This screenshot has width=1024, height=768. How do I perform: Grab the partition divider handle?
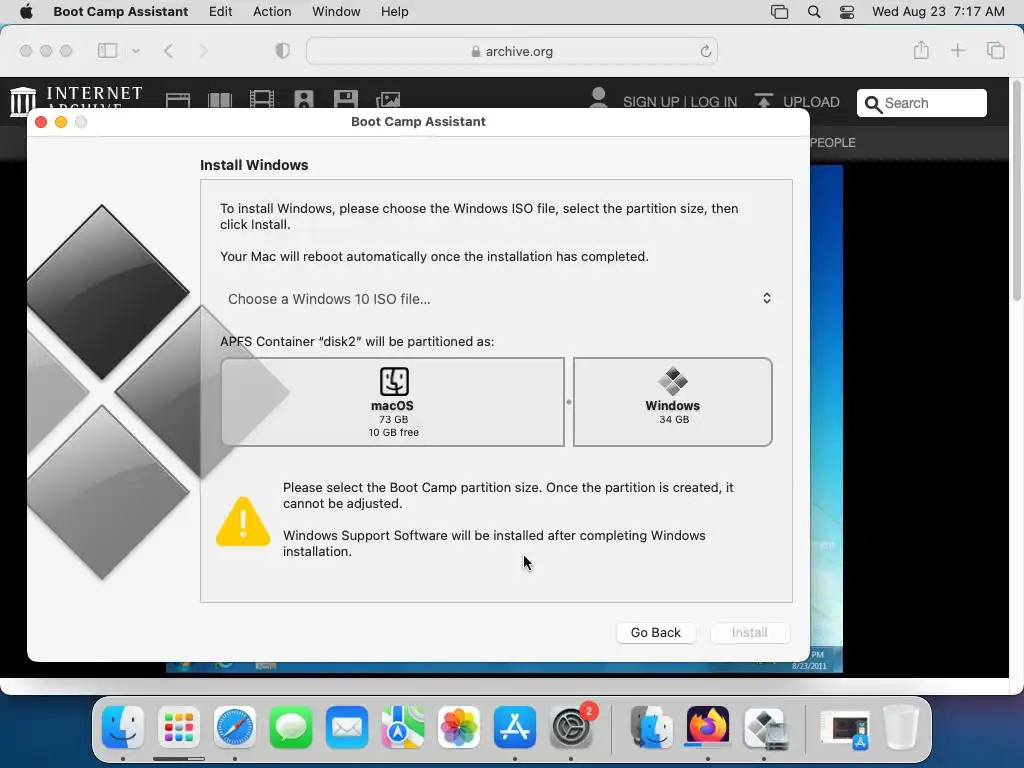(569, 402)
